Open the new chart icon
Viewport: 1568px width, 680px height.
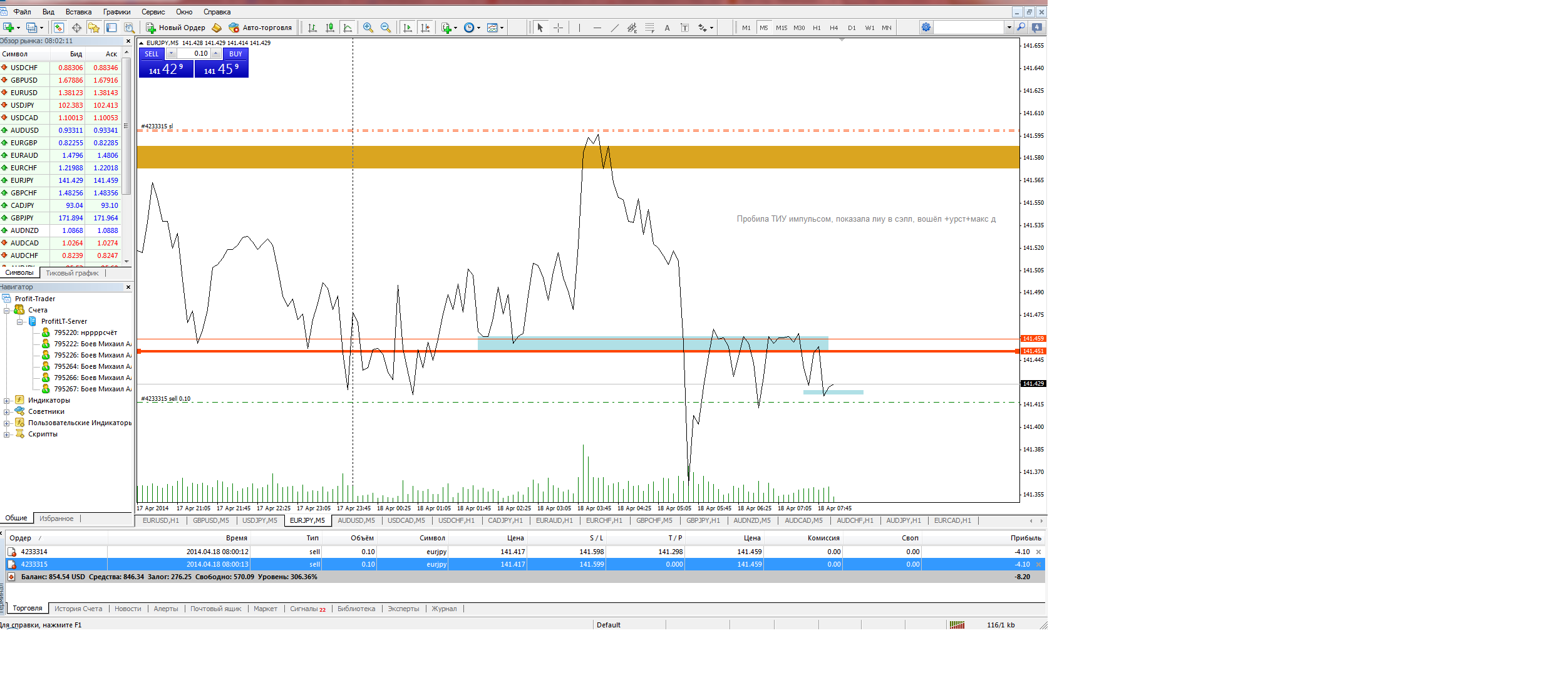click(9, 28)
